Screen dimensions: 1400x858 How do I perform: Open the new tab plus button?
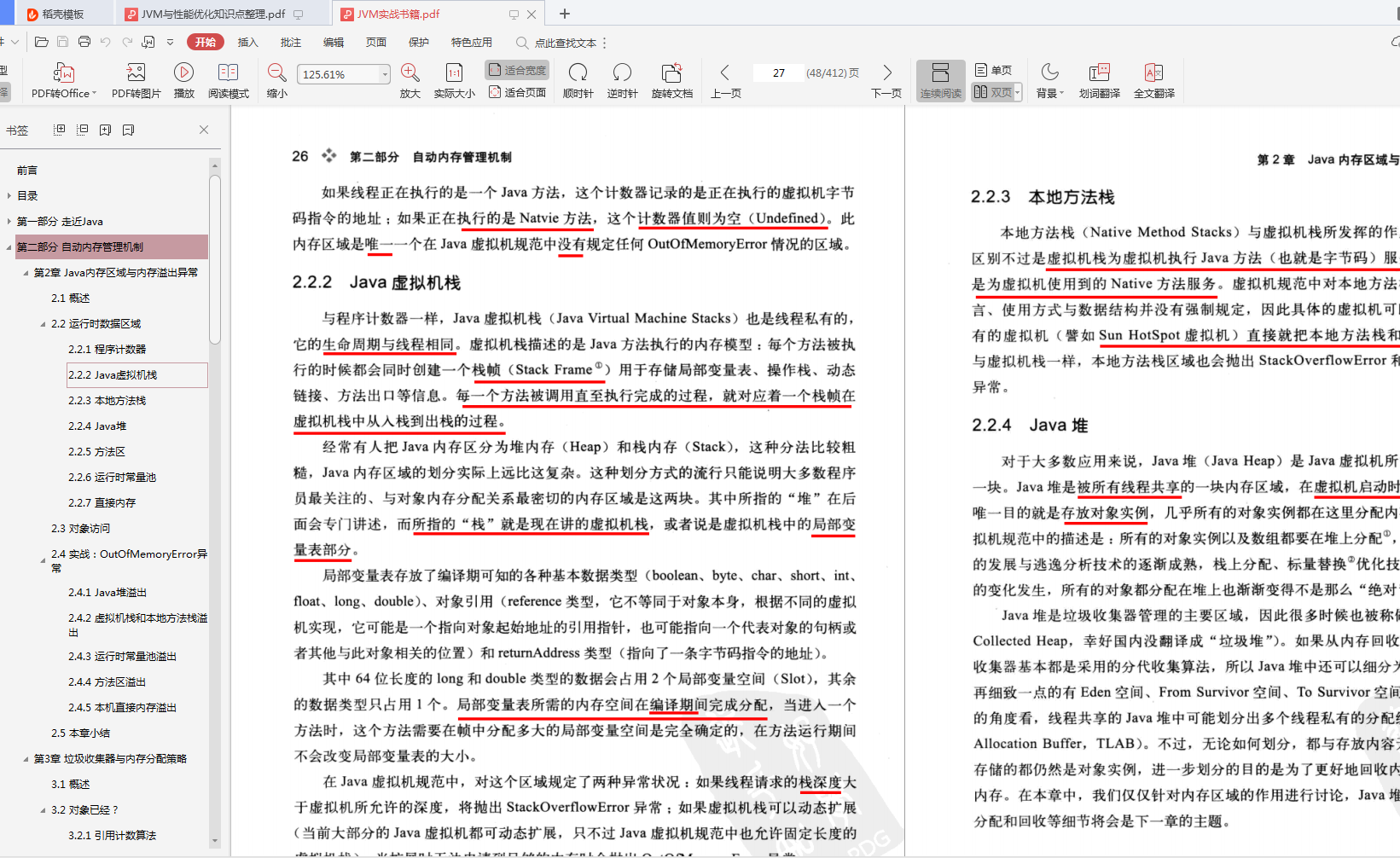pyautogui.click(x=565, y=14)
